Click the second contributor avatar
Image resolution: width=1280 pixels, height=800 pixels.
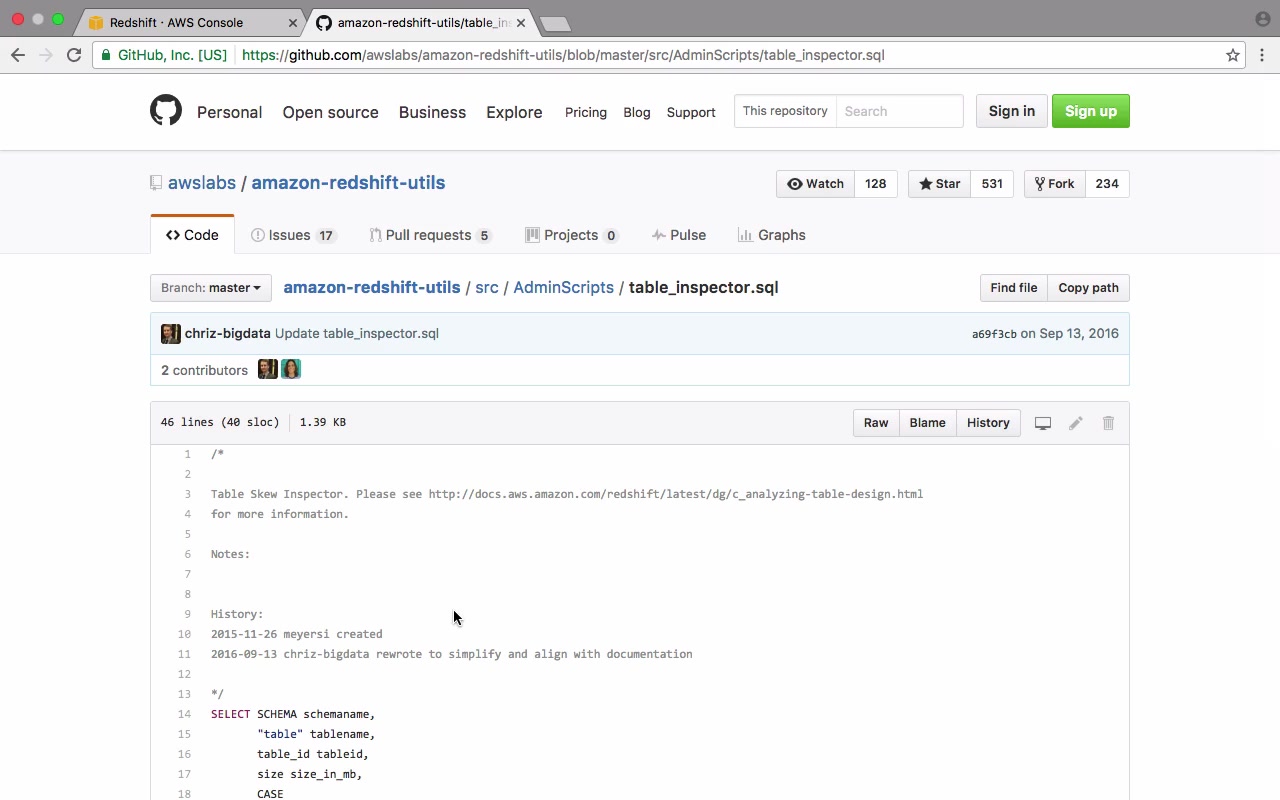click(x=291, y=369)
